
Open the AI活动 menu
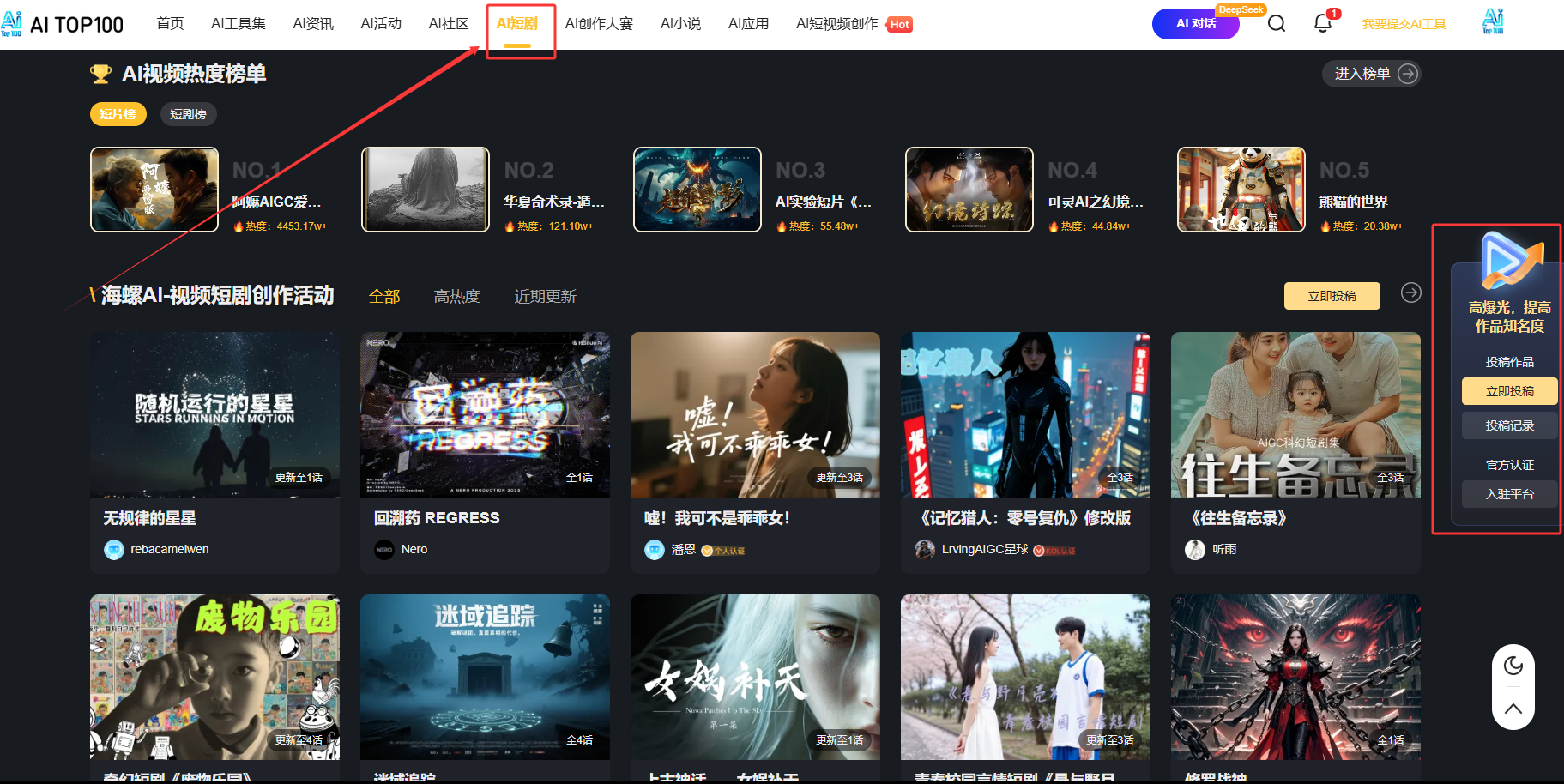(x=381, y=24)
